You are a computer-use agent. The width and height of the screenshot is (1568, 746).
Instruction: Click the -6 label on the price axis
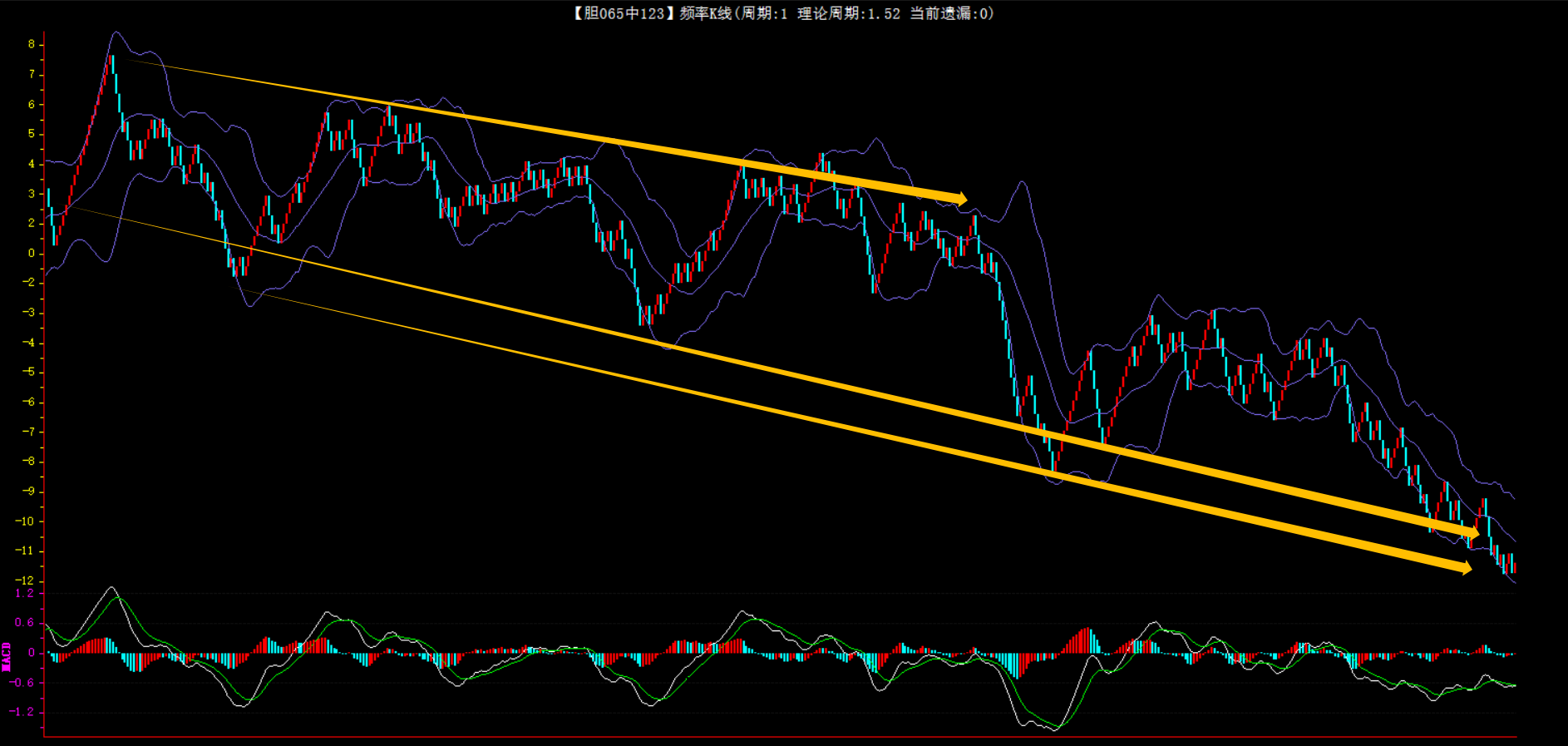[x=28, y=402]
